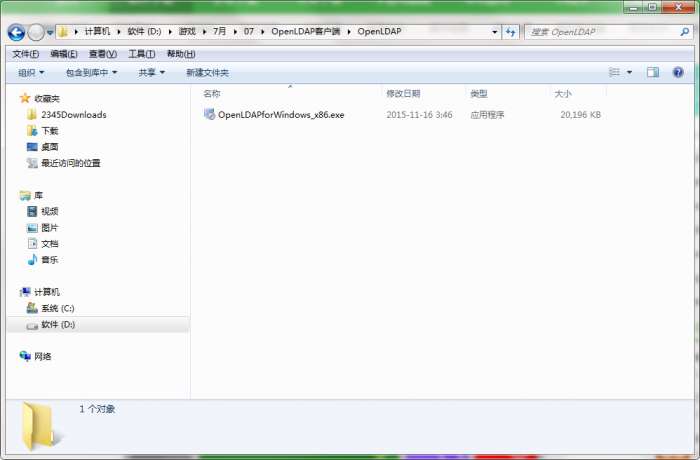
Task: Sort by 类型 column header
Action: click(479, 94)
